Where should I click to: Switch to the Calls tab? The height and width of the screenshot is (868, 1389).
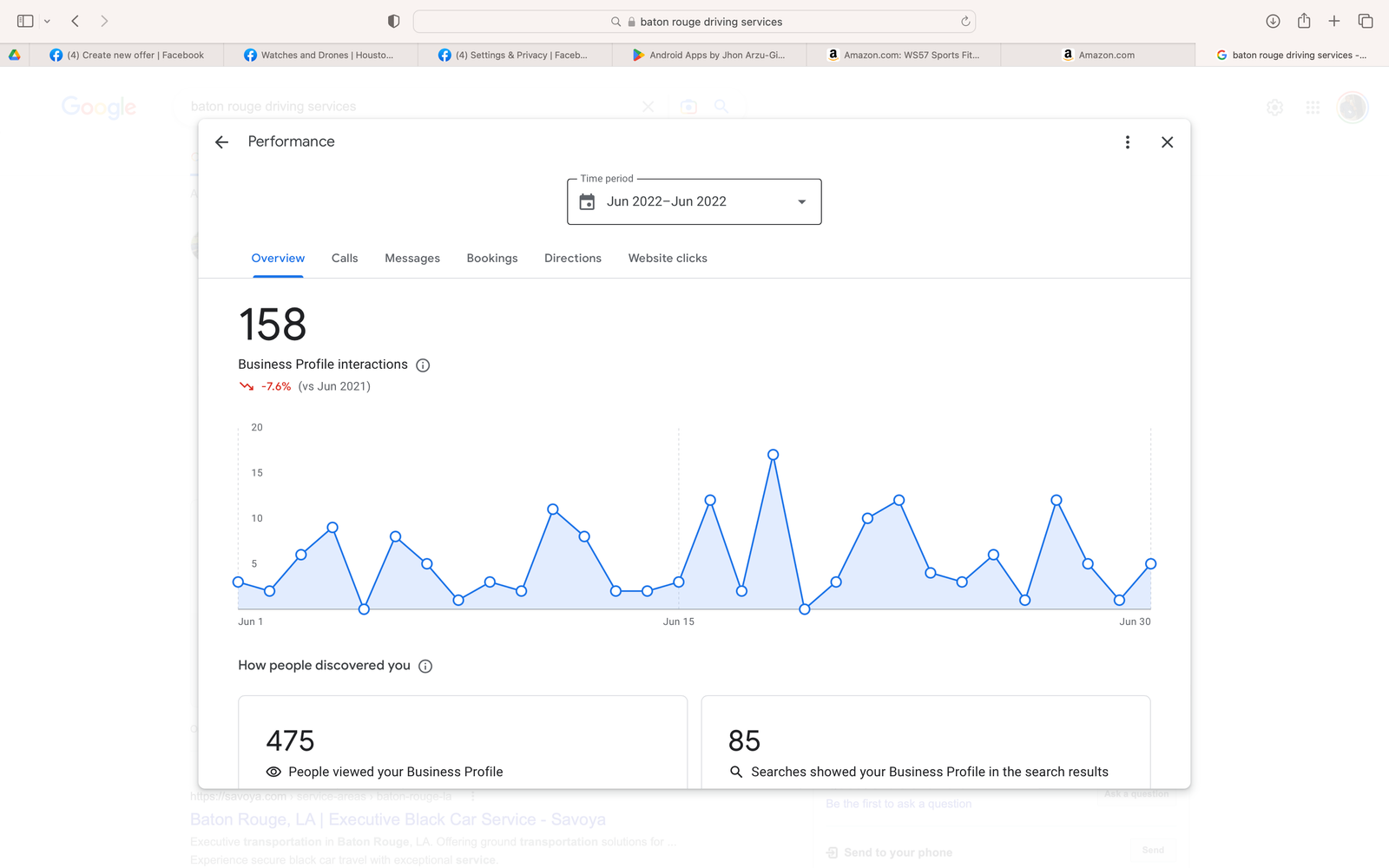pos(345,259)
